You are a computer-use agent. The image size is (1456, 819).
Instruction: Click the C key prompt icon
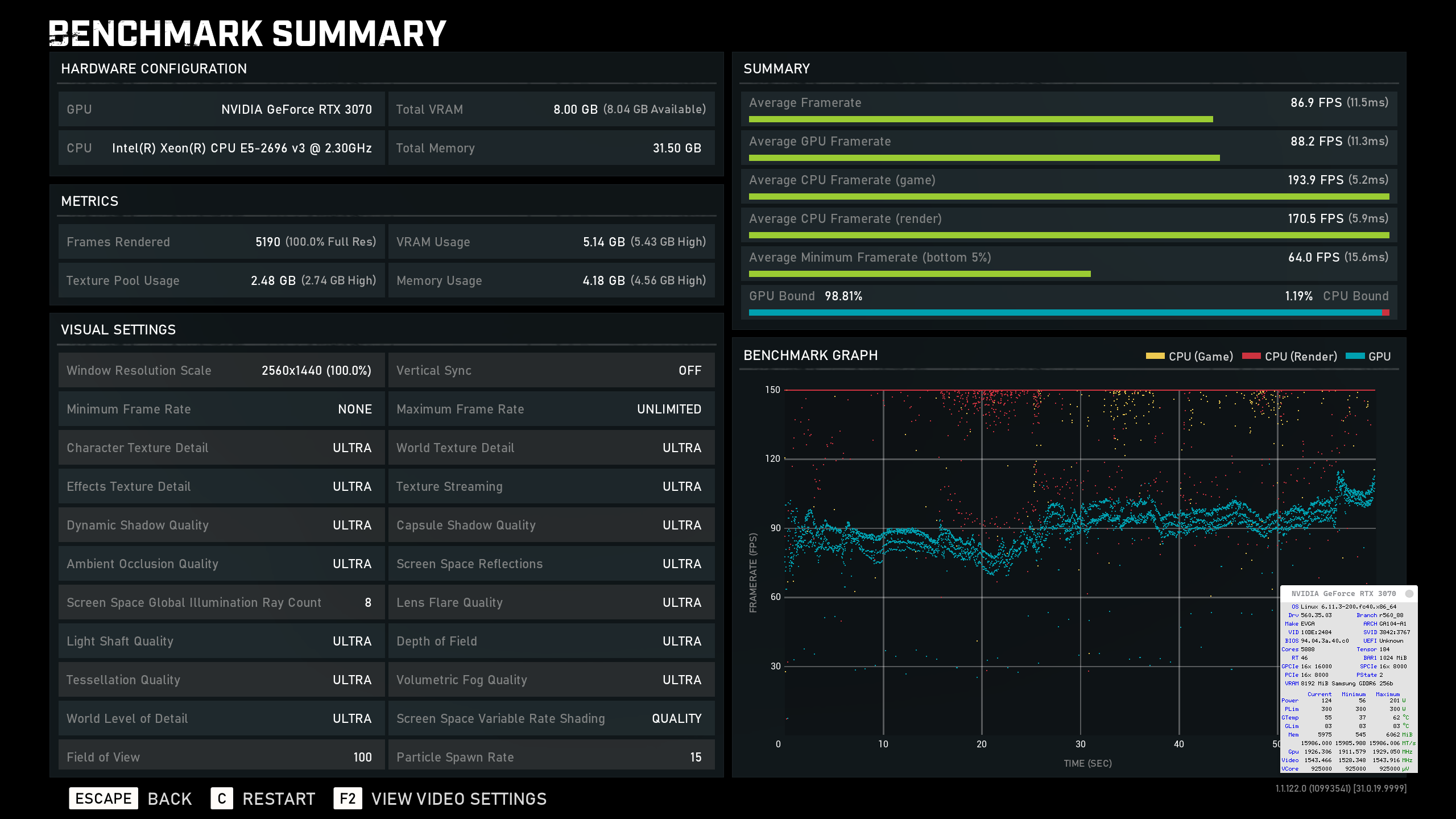pyautogui.click(x=222, y=799)
